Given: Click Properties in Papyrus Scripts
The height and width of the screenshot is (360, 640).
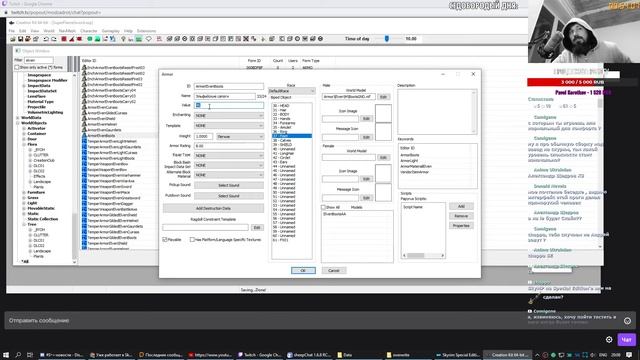Looking at the screenshot, I should click(461, 226).
